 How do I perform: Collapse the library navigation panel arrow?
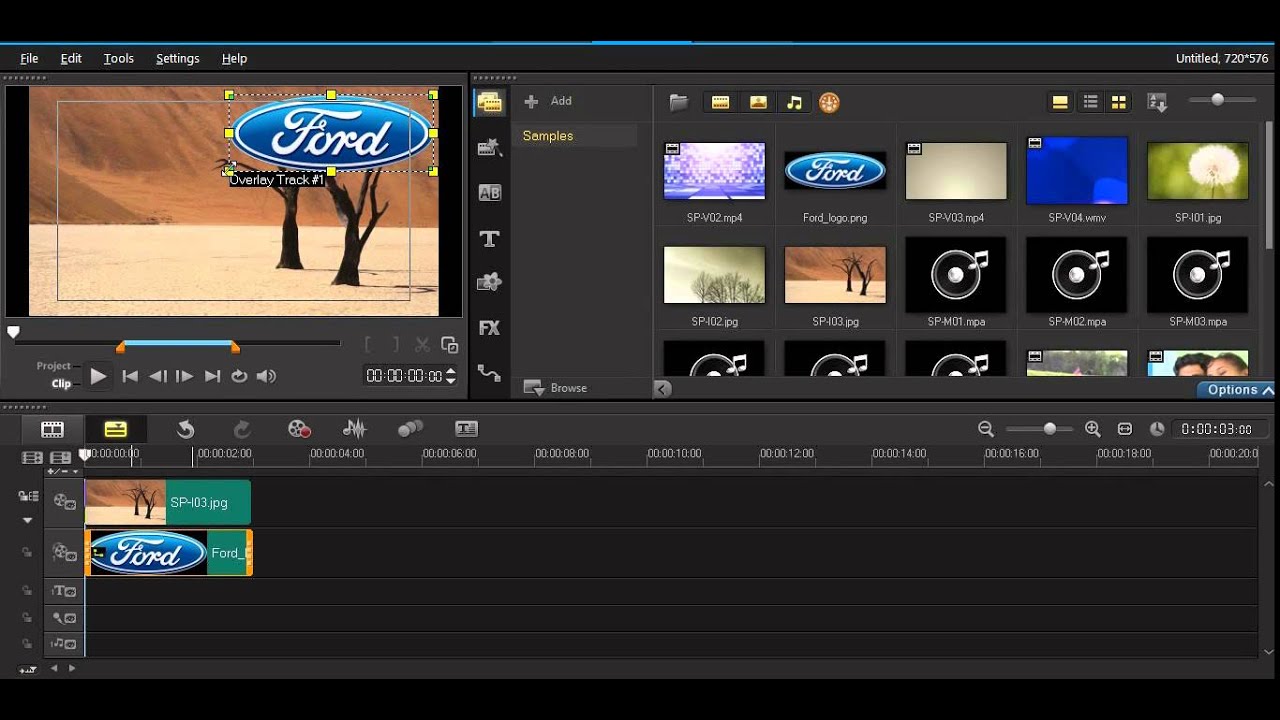click(x=662, y=389)
